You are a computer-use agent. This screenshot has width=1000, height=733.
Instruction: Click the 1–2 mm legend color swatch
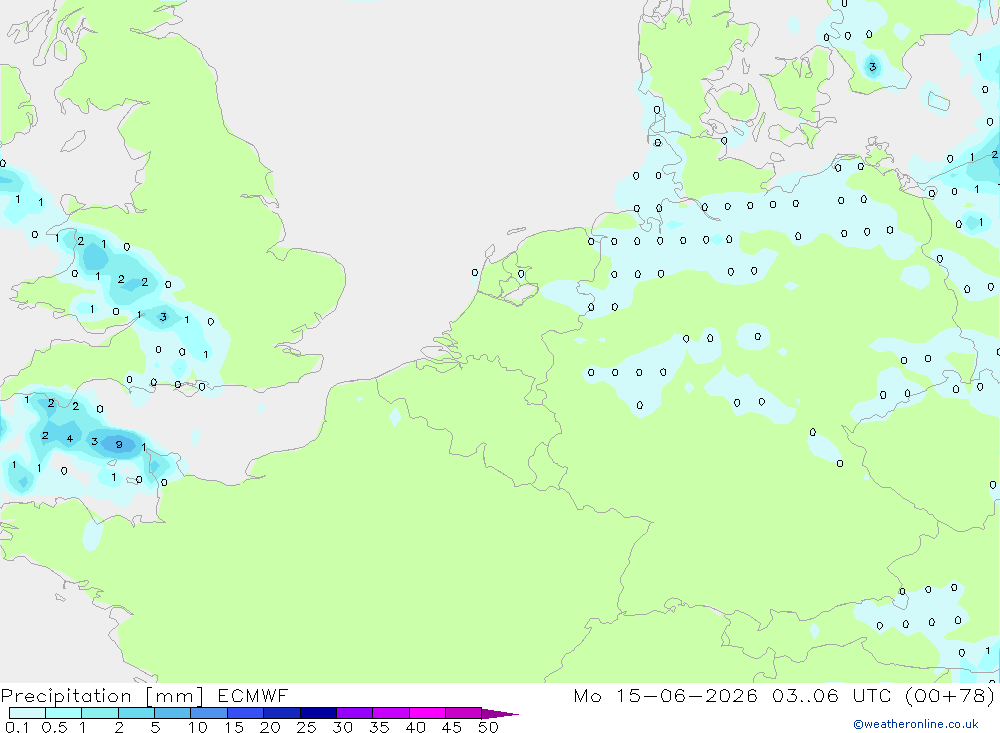(x=99, y=713)
